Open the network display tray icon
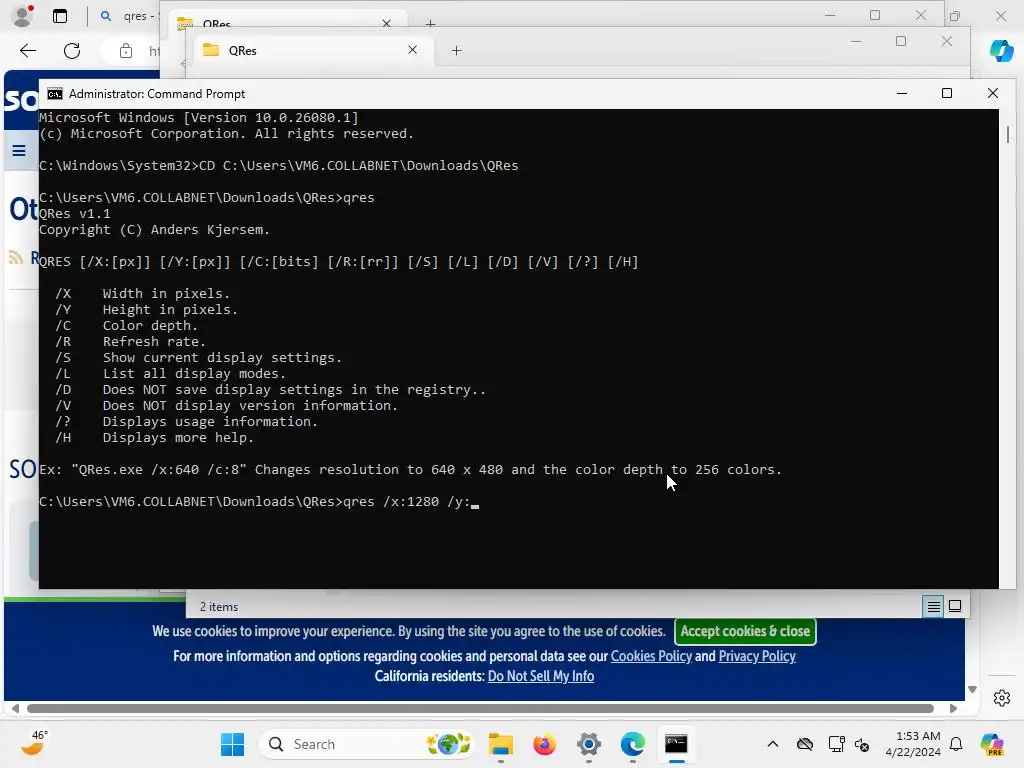This screenshot has width=1024, height=768. 836,744
